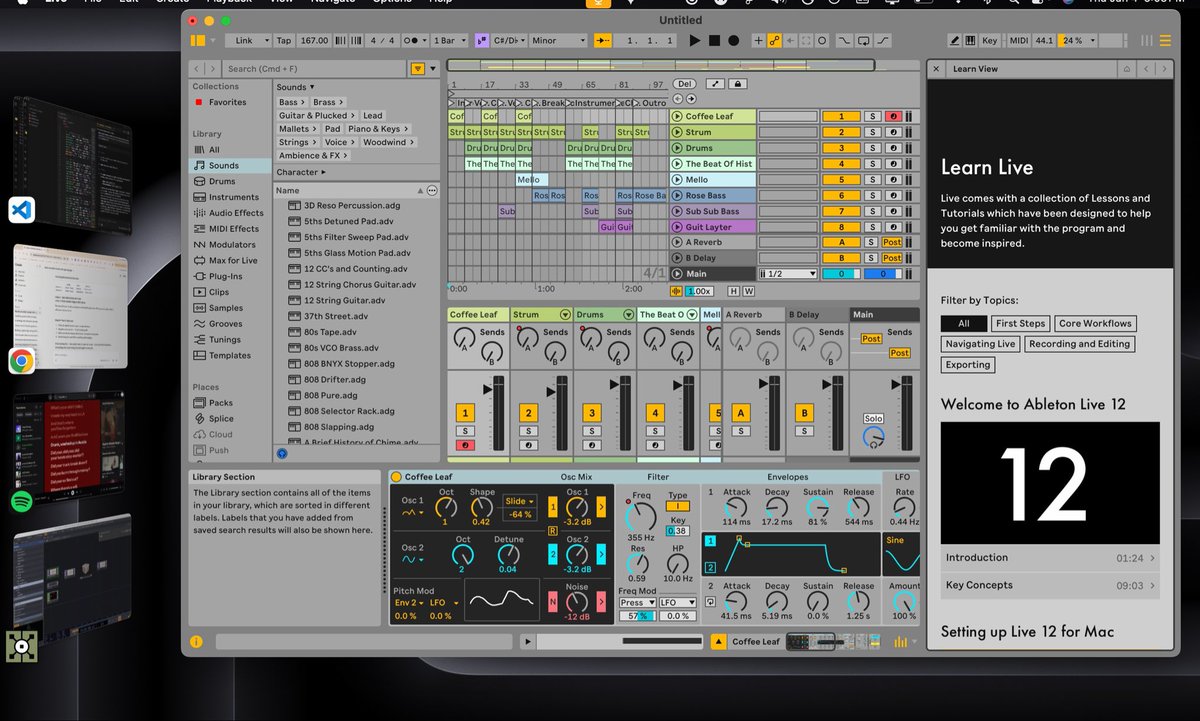Click the yellow browser filter toggle icon
This screenshot has height=721, width=1200.
[417, 69]
